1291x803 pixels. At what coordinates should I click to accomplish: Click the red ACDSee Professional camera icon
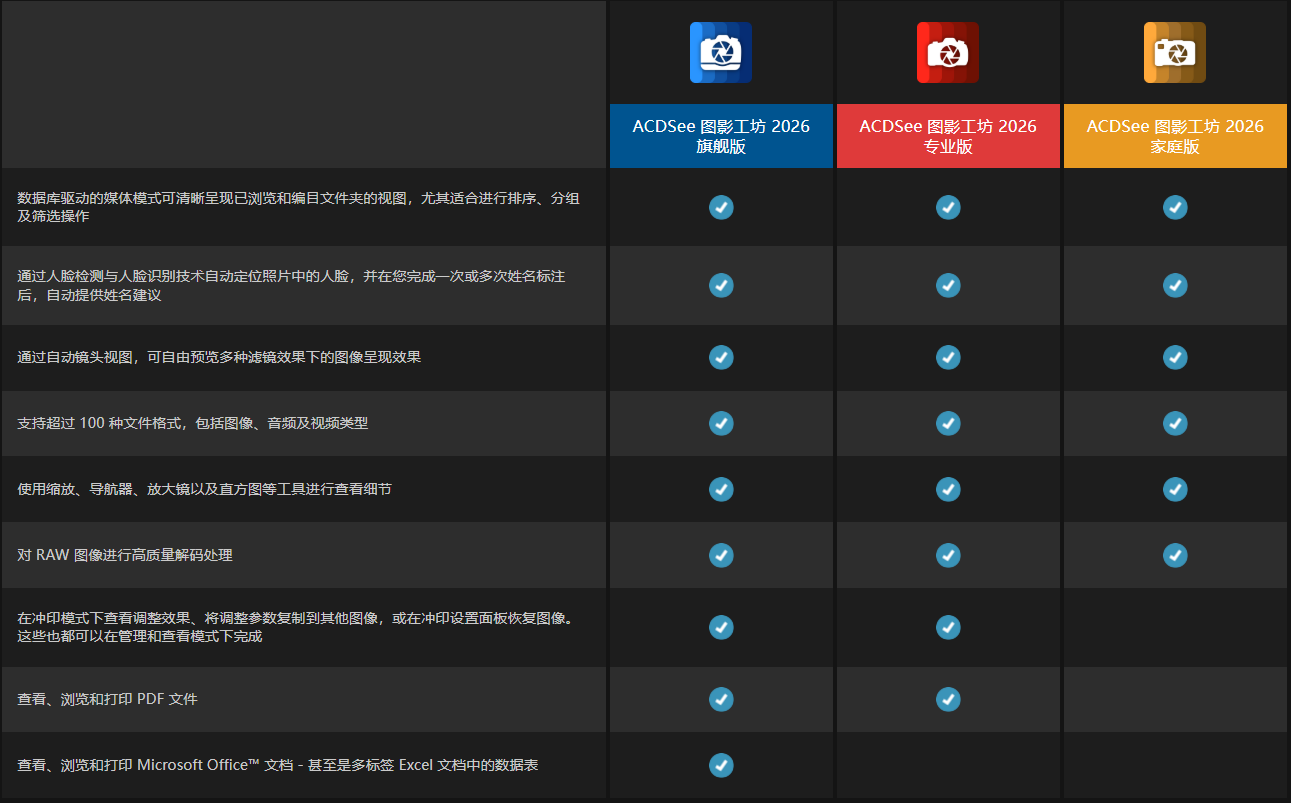coord(947,52)
